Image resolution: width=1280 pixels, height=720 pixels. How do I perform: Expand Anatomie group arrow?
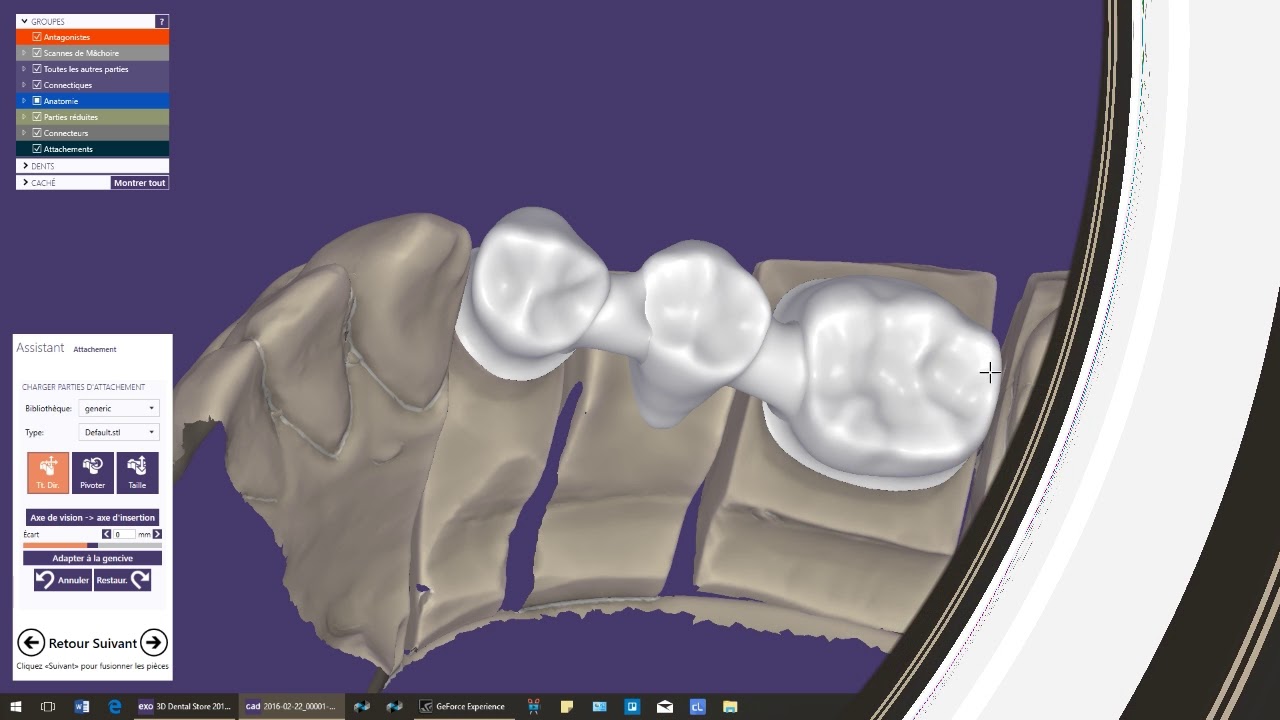pos(24,101)
